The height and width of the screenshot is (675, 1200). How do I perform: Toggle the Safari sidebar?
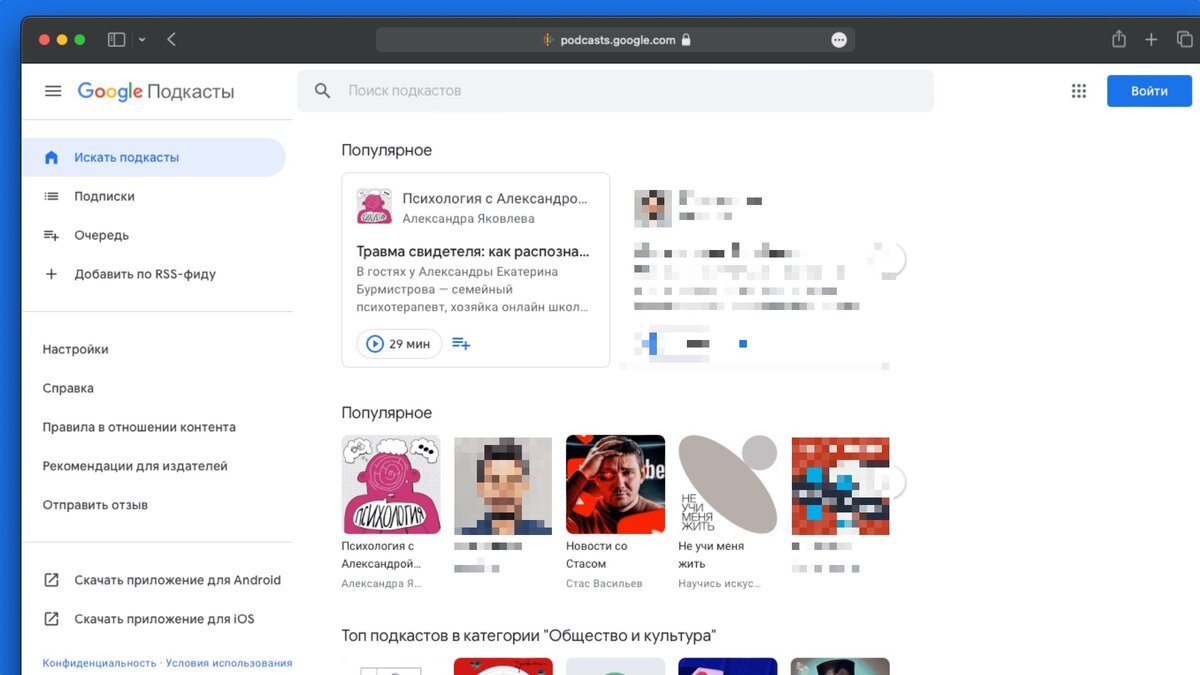pos(116,40)
